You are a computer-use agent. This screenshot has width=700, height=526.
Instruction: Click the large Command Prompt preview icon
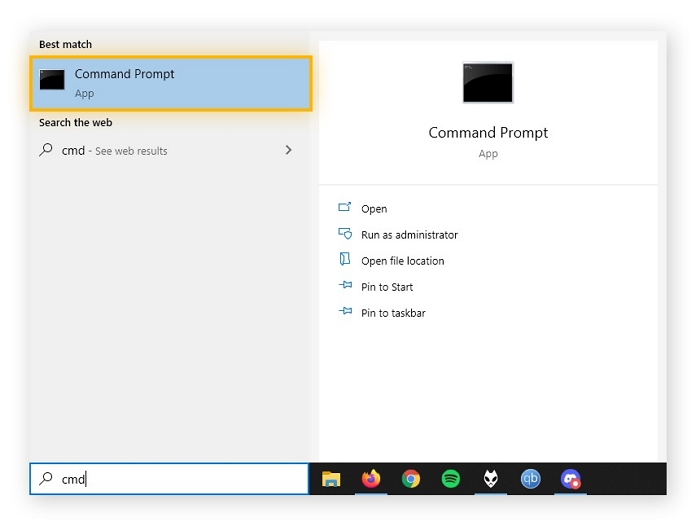click(488, 83)
